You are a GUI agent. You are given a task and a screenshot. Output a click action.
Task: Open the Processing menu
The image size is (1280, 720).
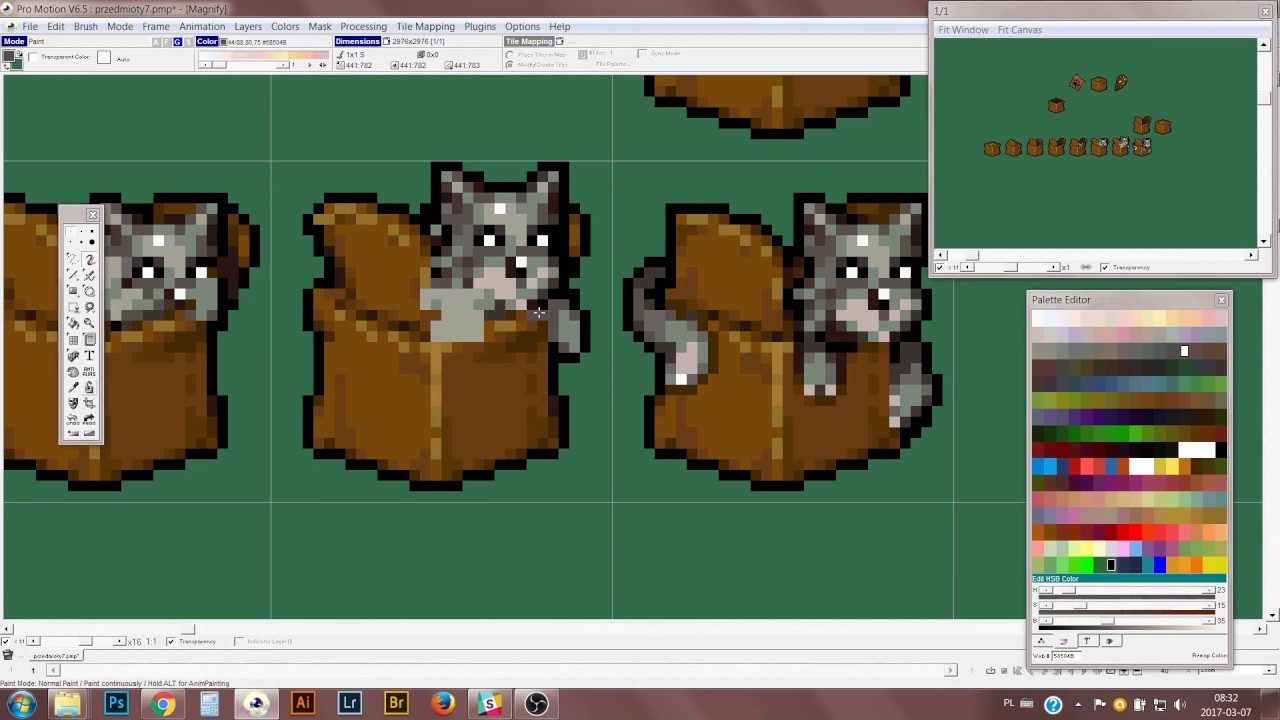pos(363,26)
